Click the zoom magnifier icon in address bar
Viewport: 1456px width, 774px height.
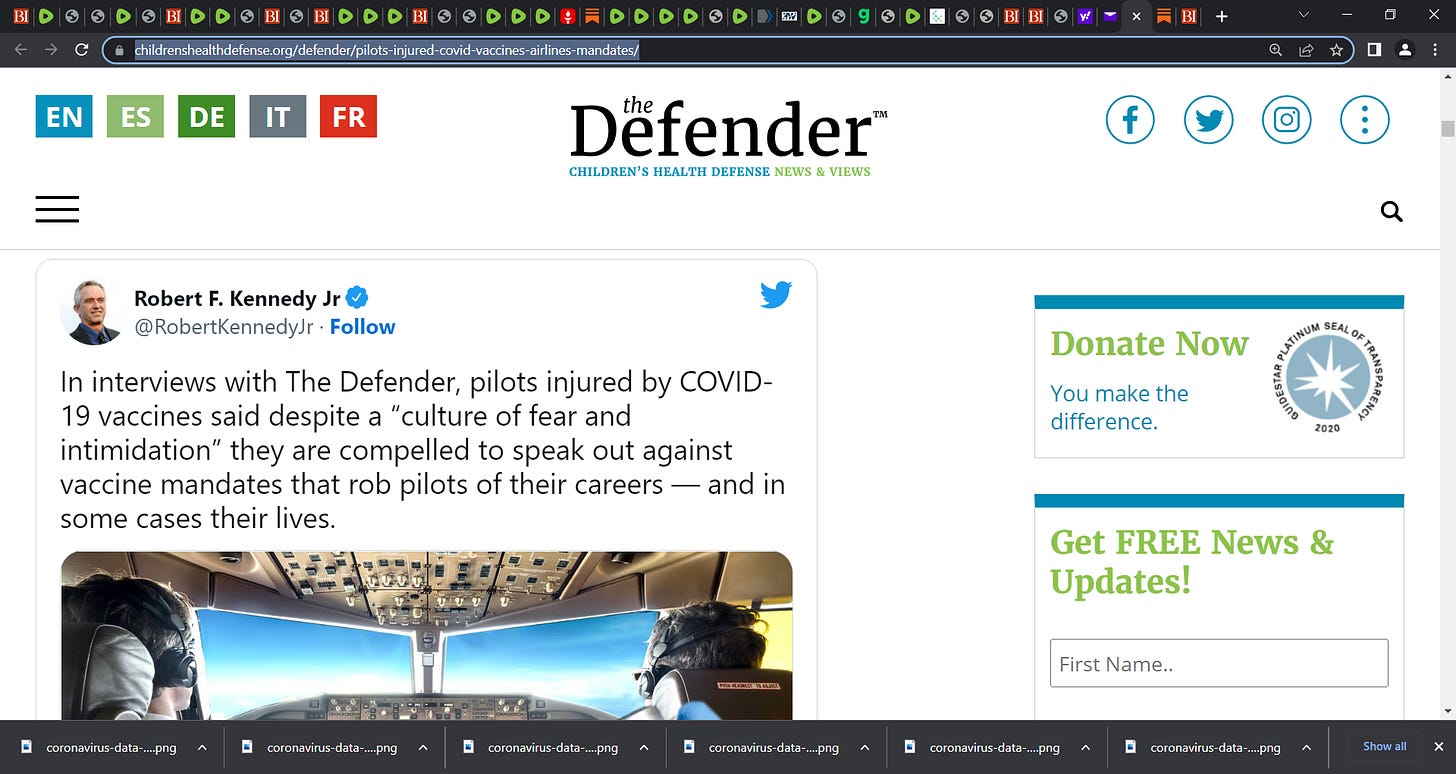(x=1275, y=50)
